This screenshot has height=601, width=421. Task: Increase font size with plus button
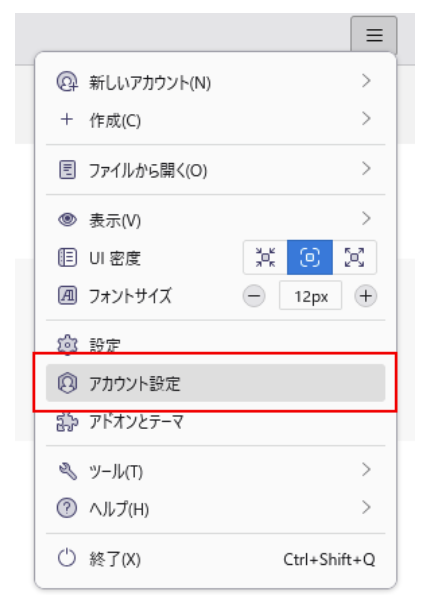[x=365, y=296]
